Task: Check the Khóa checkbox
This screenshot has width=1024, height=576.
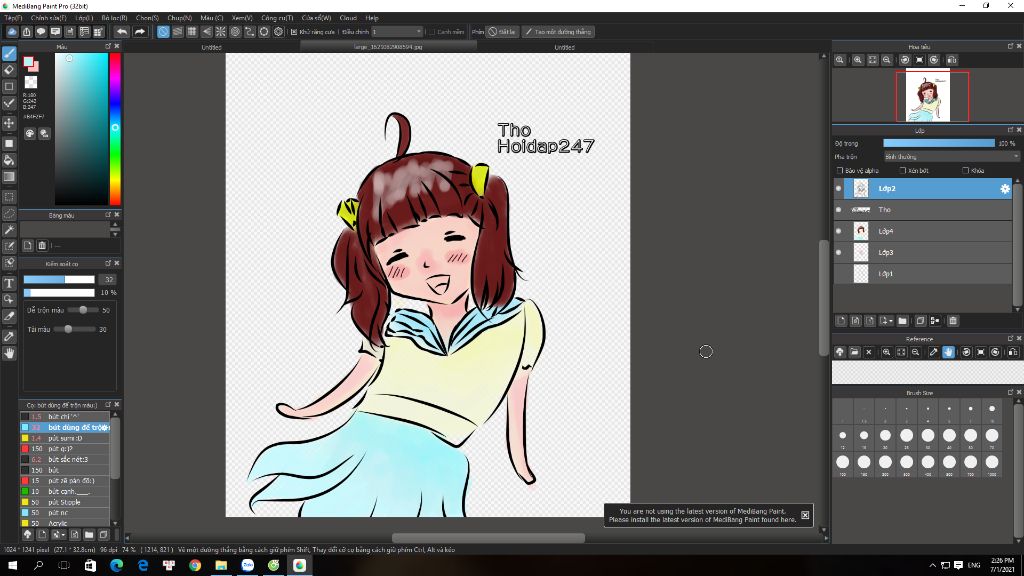Action: tap(965, 170)
